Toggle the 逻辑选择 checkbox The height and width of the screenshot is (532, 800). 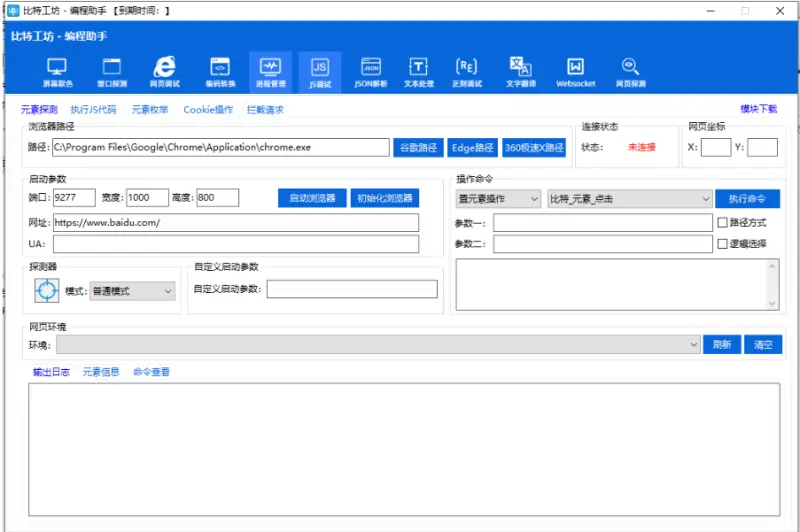723,244
